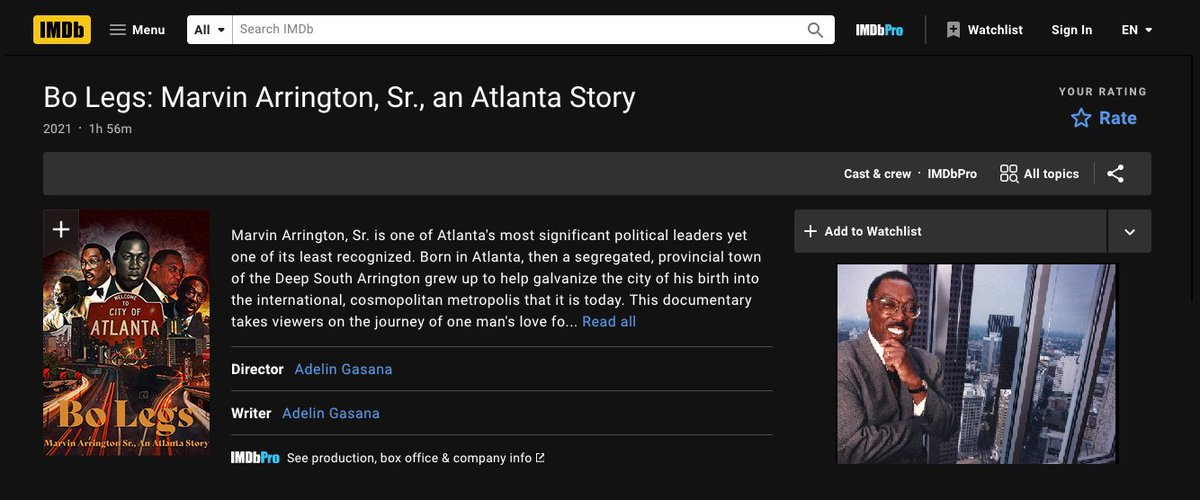Rate this title with the star

pos(1104,118)
